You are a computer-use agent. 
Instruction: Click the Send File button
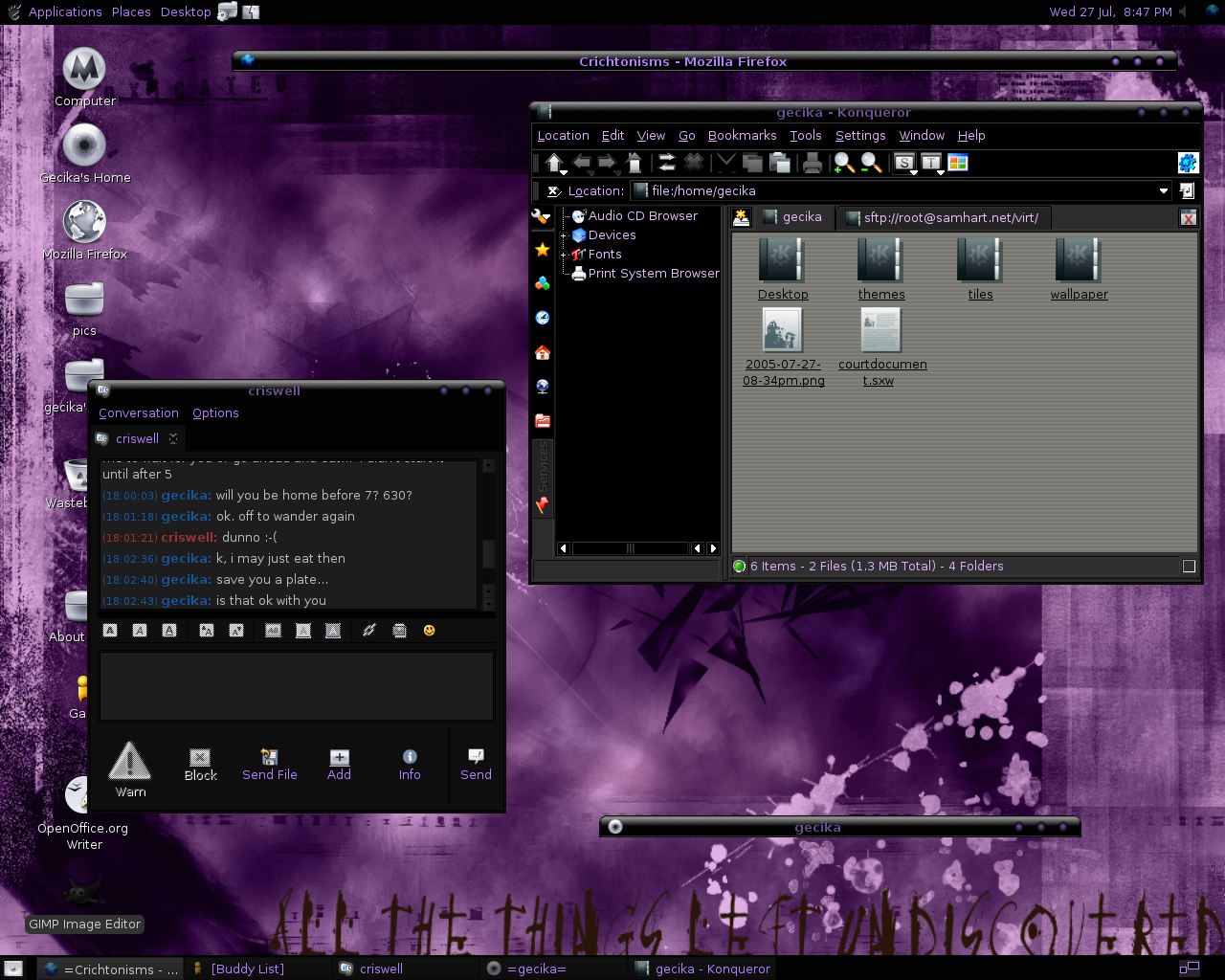pyautogui.click(x=270, y=766)
